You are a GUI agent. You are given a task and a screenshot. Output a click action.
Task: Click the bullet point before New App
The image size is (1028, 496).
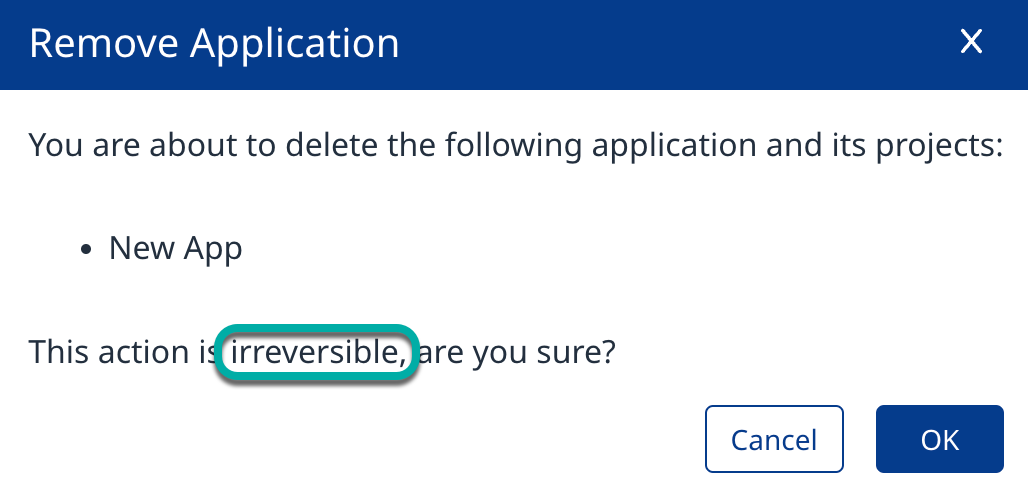(x=88, y=250)
